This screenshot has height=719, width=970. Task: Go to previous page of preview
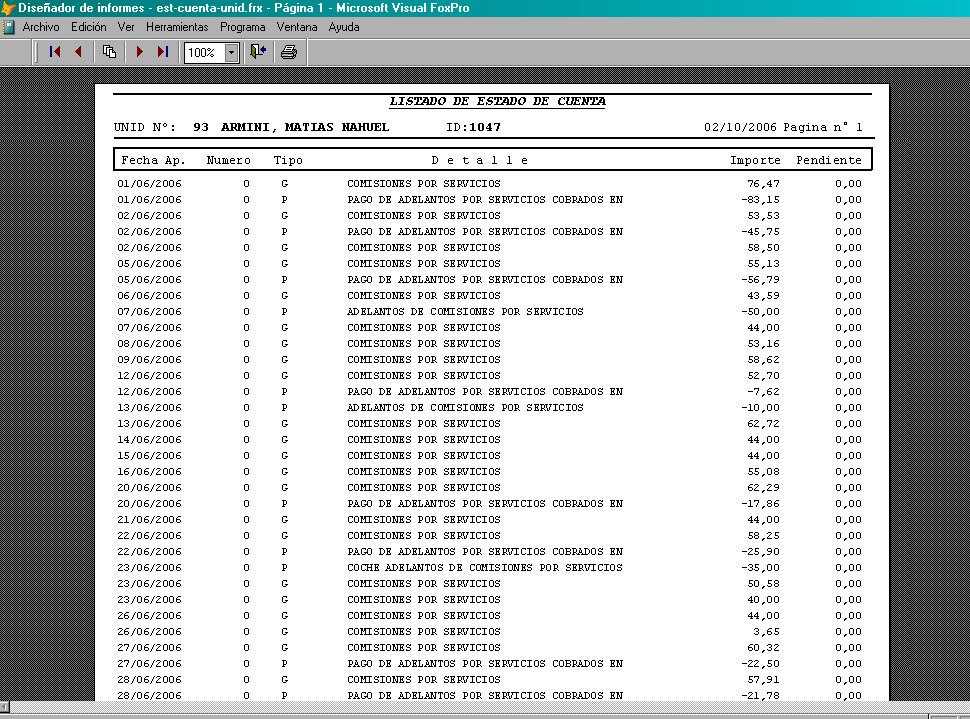tap(79, 52)
